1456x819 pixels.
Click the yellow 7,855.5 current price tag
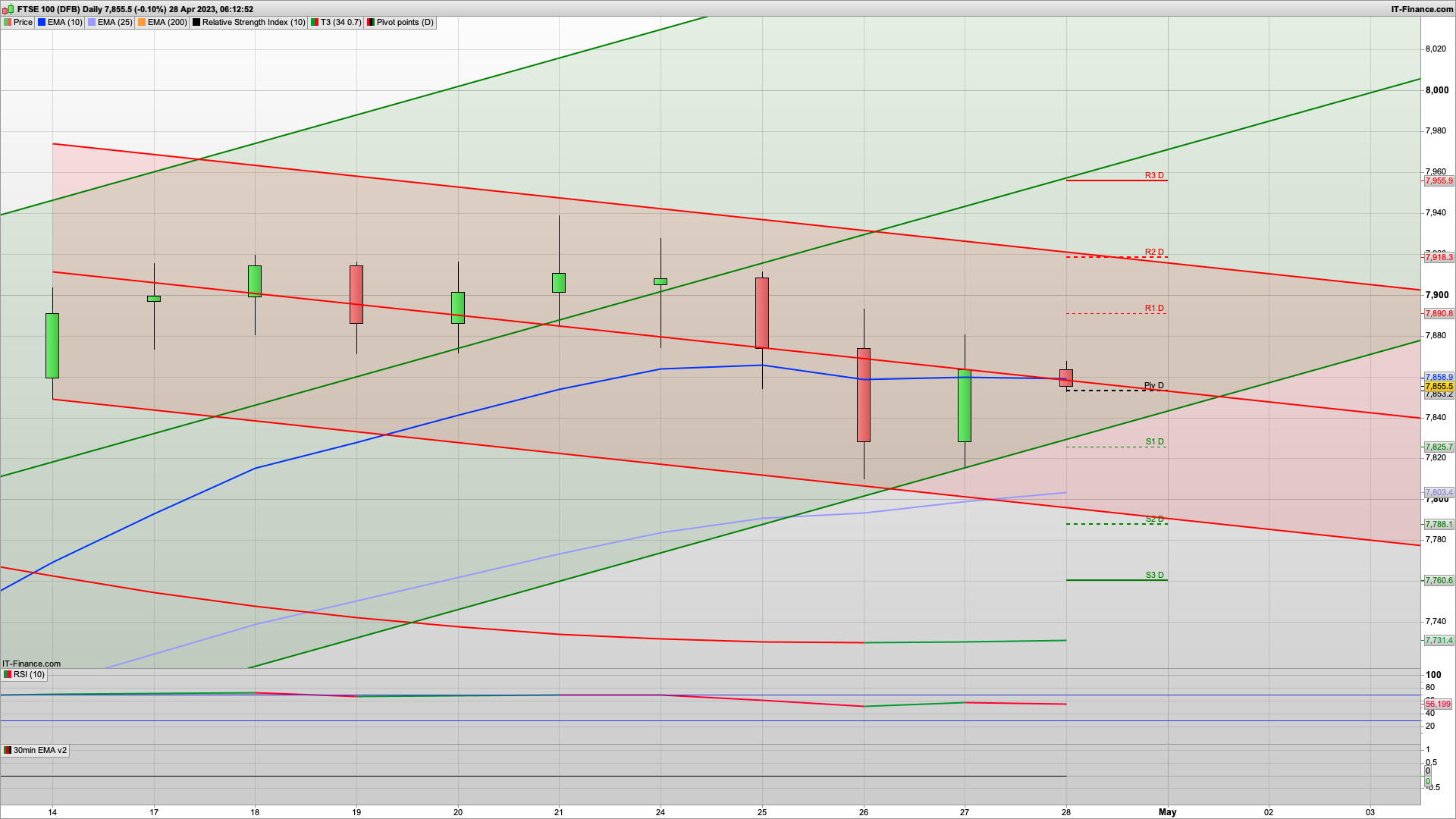coord(1439,386)
